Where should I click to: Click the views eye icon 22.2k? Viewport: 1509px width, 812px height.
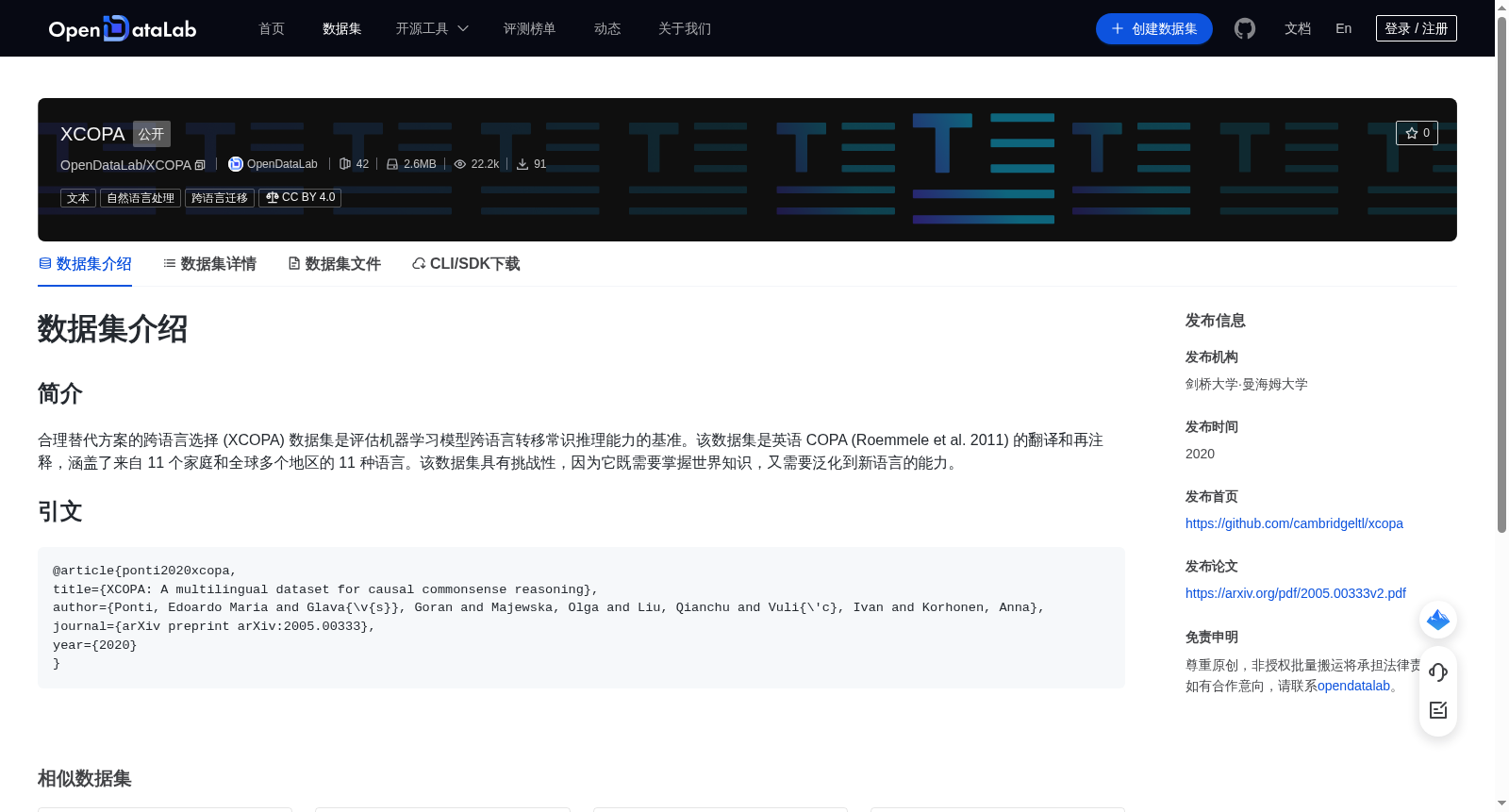coord(460,164)
